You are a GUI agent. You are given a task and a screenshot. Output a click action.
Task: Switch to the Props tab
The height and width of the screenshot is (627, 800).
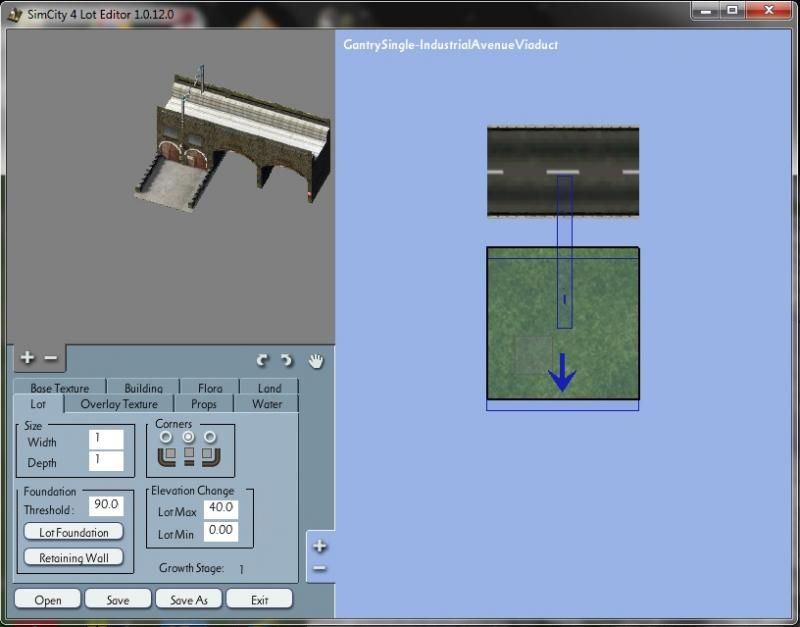pyautogui.click(x=204, y=404)
